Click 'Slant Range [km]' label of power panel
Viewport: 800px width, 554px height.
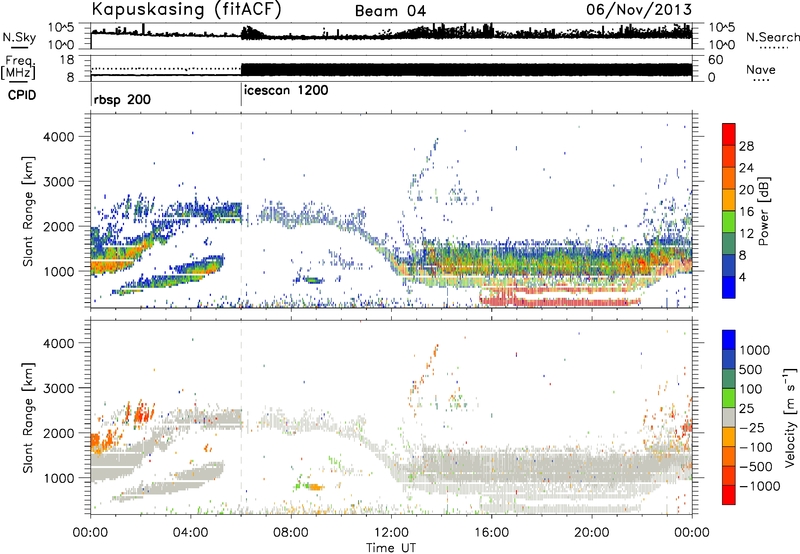tap(28, 211)
